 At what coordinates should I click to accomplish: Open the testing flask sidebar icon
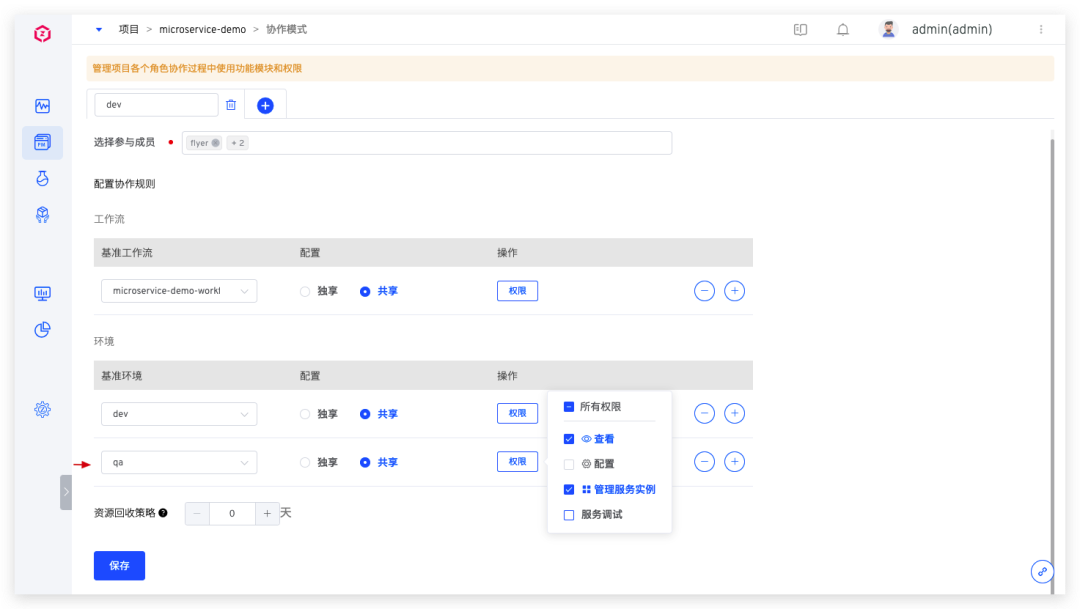tap(42, 178)
